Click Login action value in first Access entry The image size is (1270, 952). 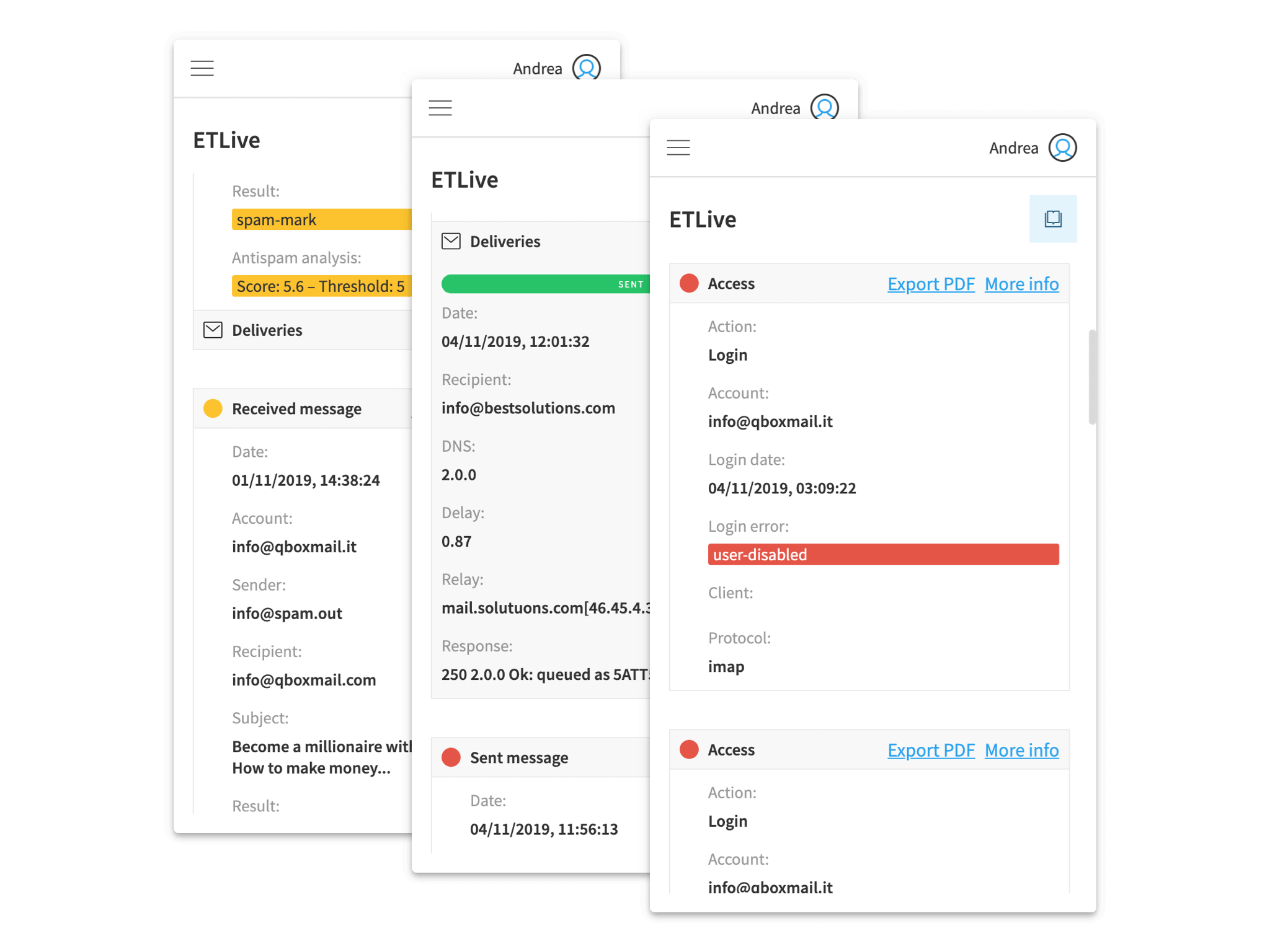pos(727,355)
